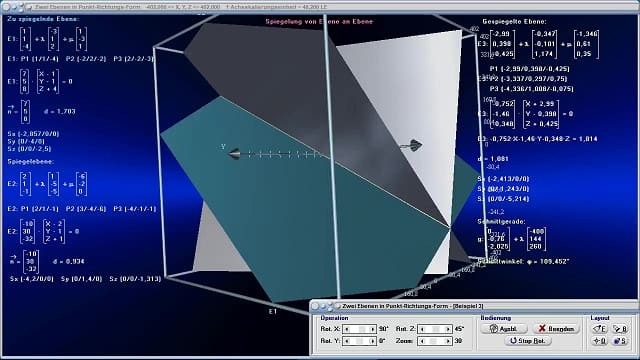Click the value 'd = 1,081'
The image size is (640, 360).
point(493,159)
